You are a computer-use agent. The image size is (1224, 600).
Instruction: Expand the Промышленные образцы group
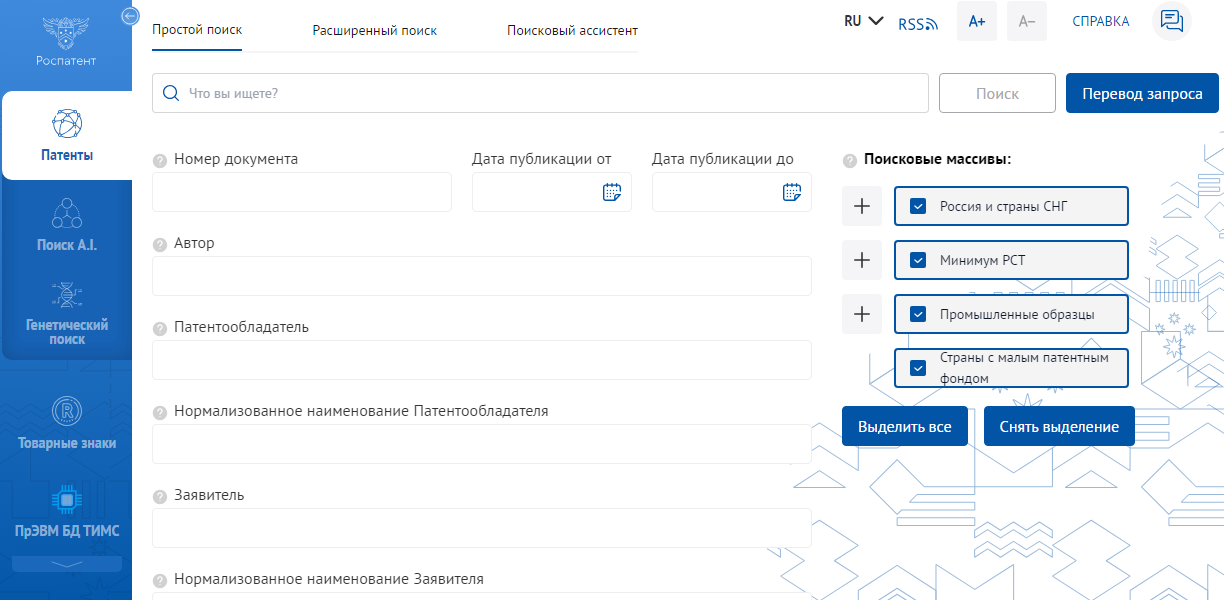point(862,314)
